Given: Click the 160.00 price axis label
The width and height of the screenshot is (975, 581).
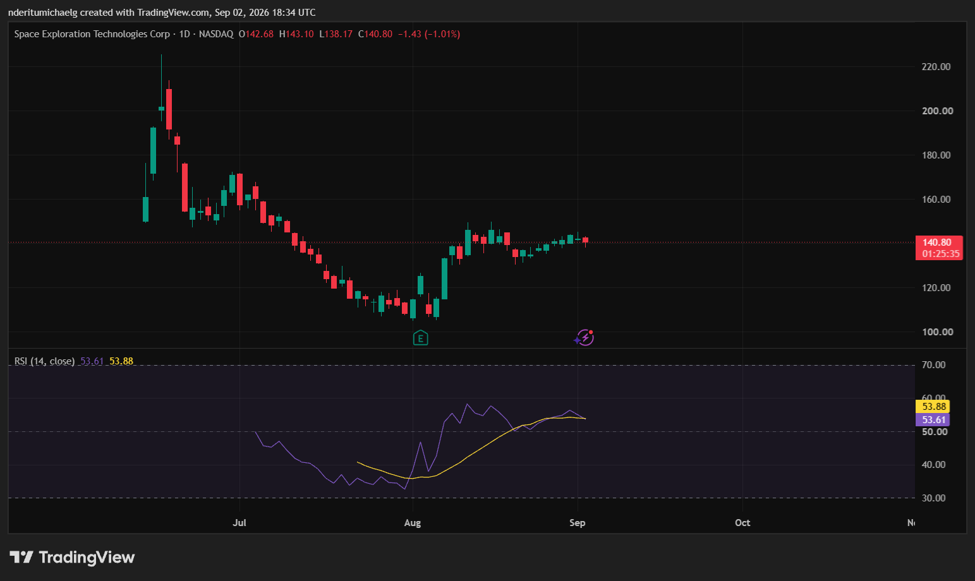Looking at the screenshot, I should point(936,199).
